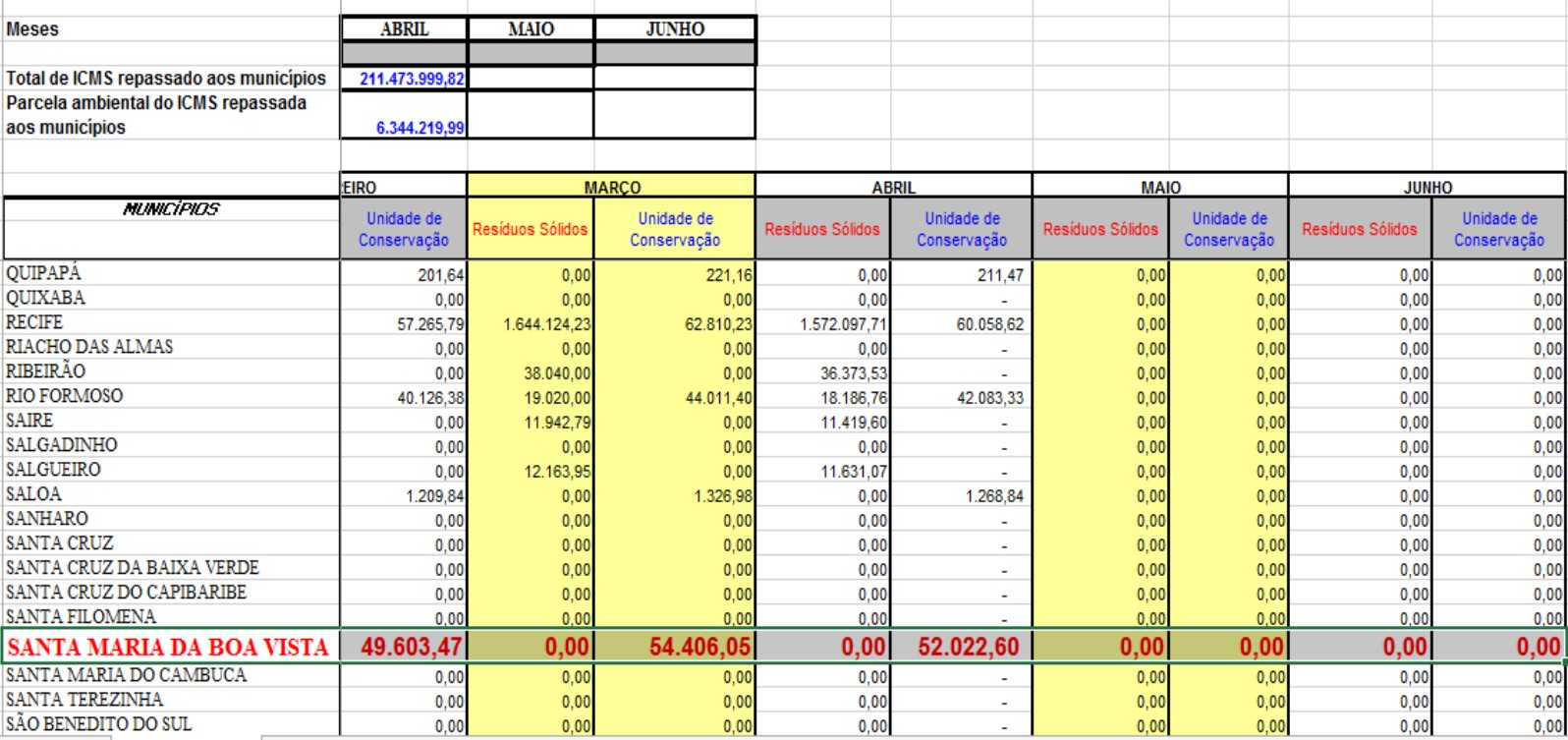Select Ribeirão's value 38.040,00
The image size is (1568, 740).
557,374
